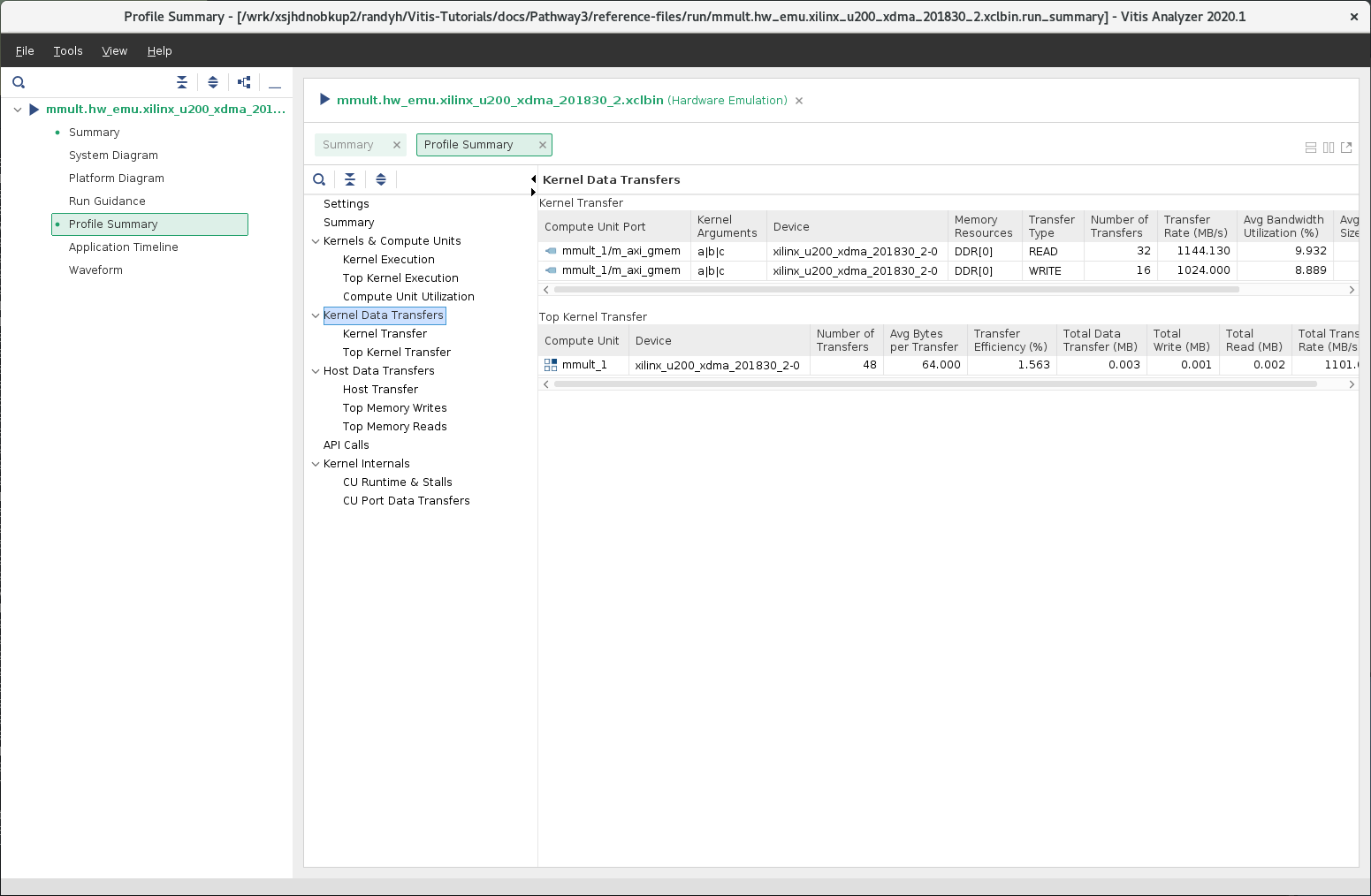Select Top Kernel Transfer tree item
This screenshot has width=1371, height=896.
coord(397,353)
